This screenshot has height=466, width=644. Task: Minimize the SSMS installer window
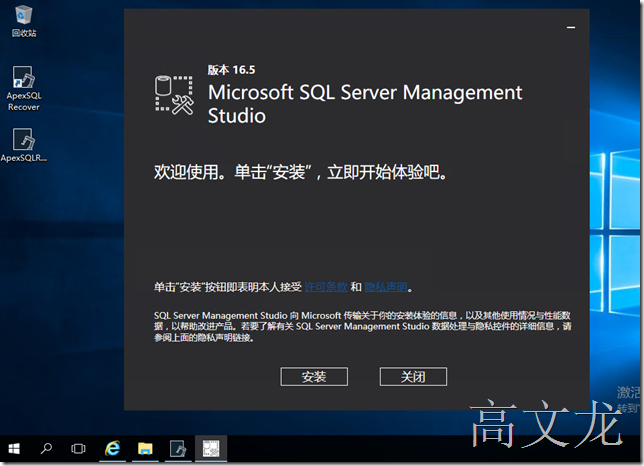coord(571,28)
